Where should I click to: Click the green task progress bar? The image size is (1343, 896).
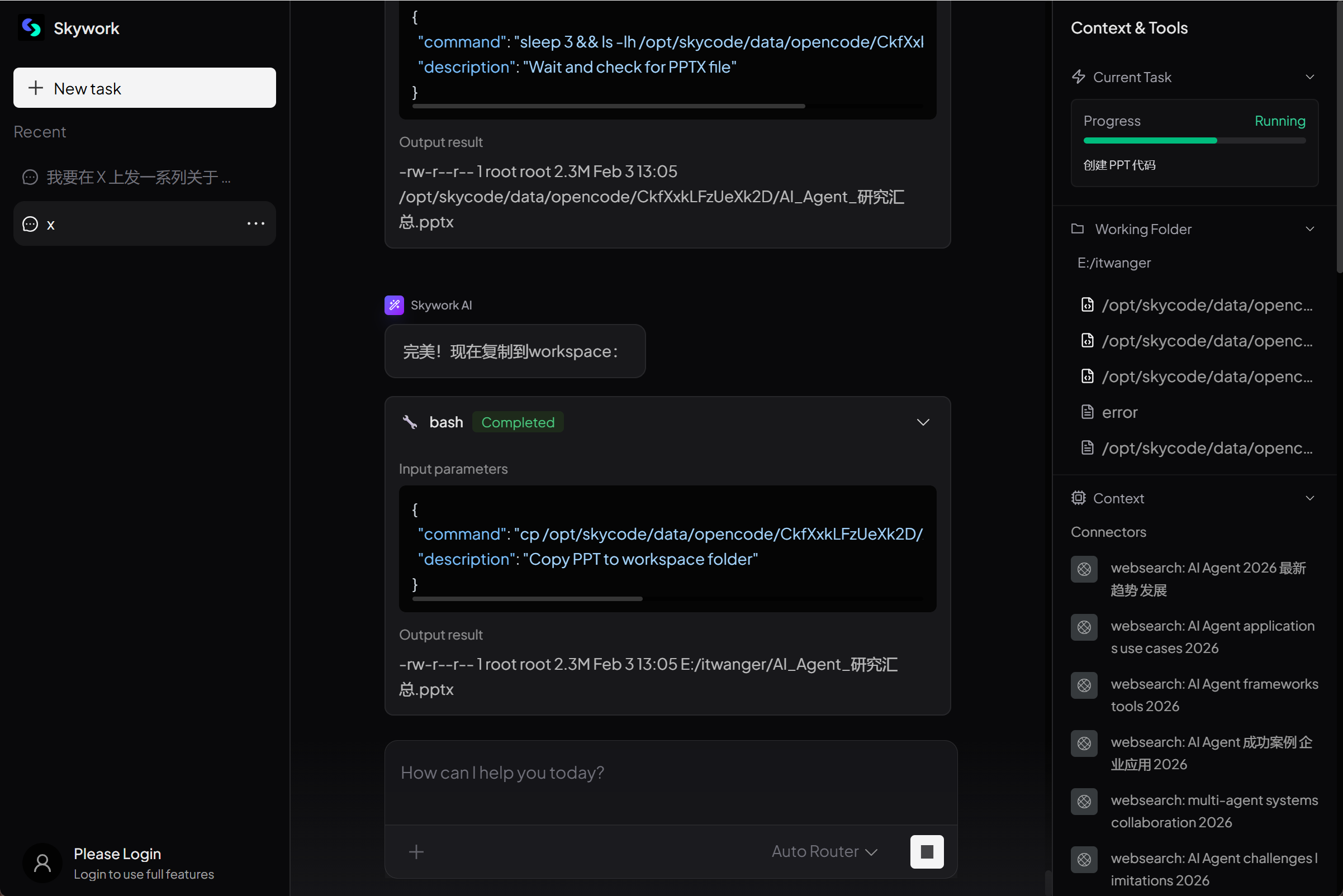(1149, 141)
